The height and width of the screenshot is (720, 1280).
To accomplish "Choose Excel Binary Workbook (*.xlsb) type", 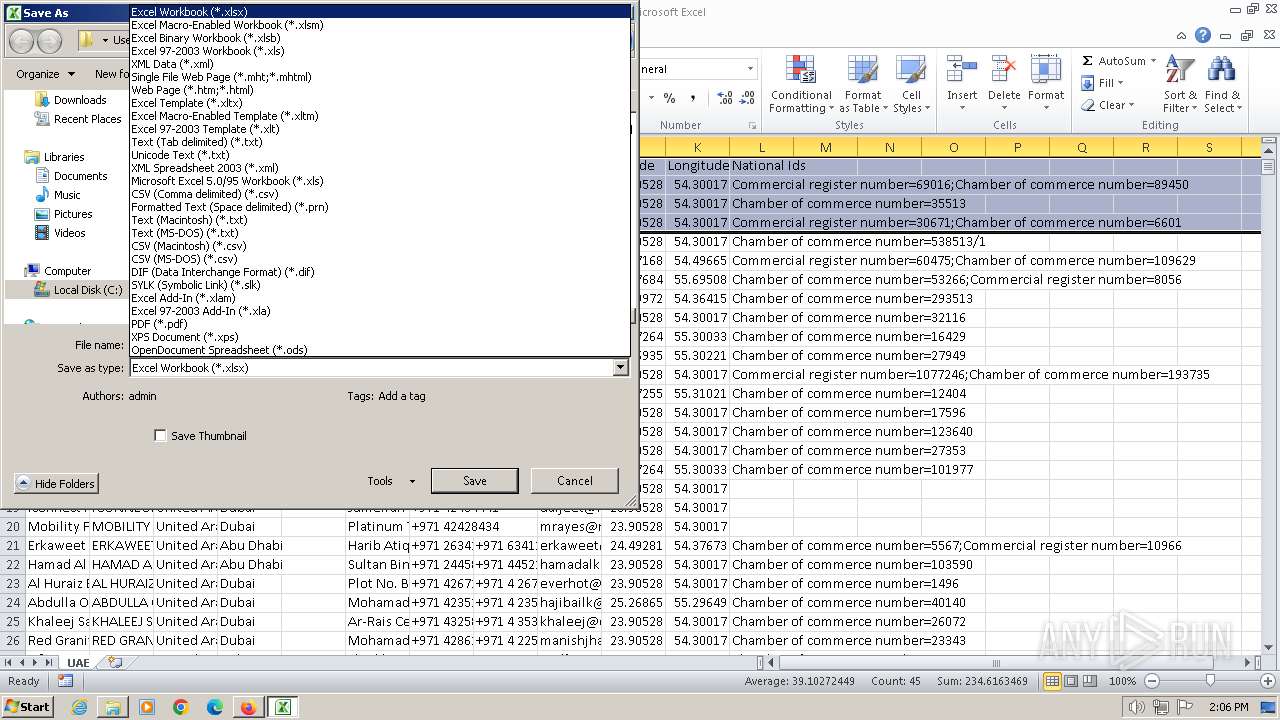I will tap(379, 38).
